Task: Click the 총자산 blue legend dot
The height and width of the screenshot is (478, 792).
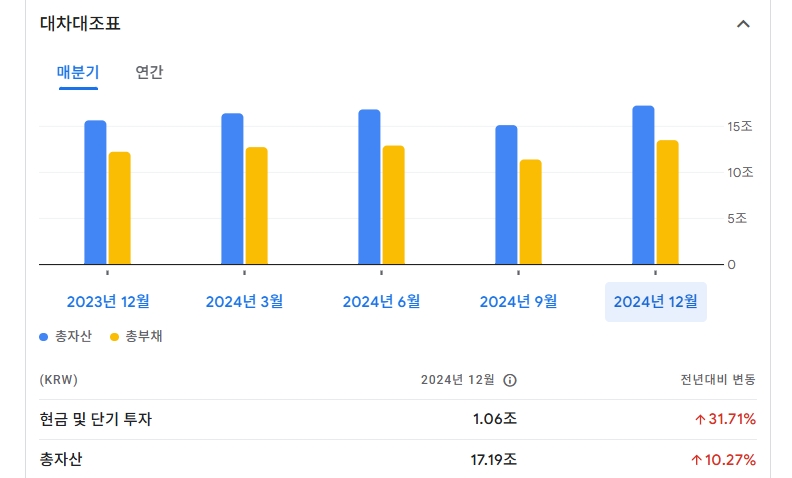Action: pos(43,337)
